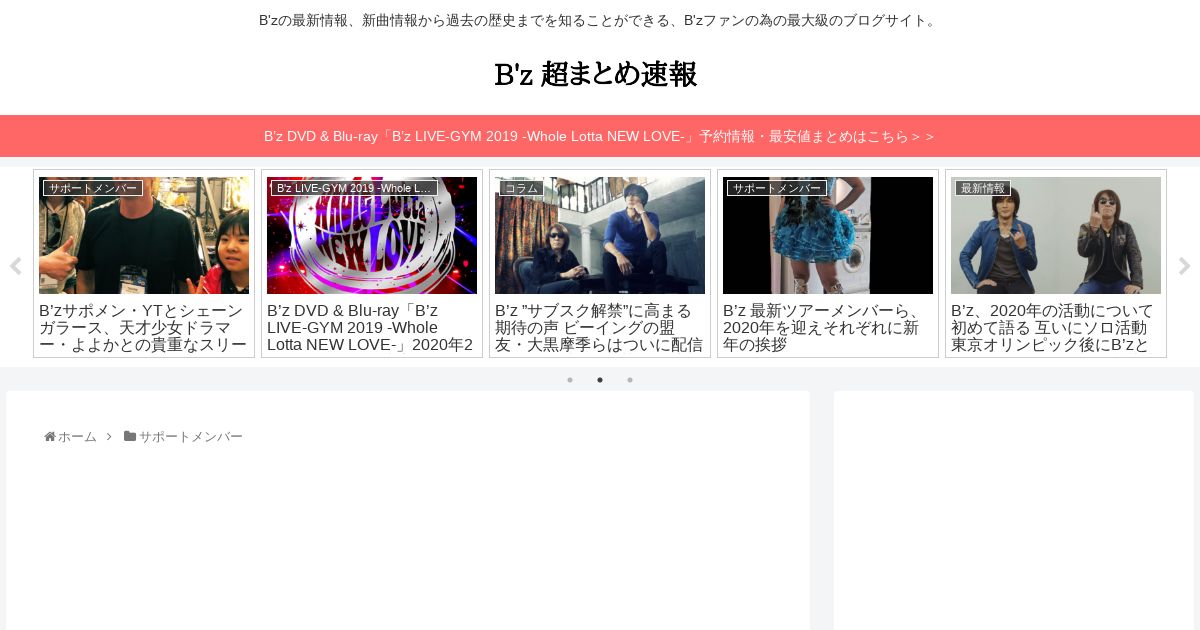1200x630 pixels.
Task: Click the site tagline text at top
Action: click(600, 20)
